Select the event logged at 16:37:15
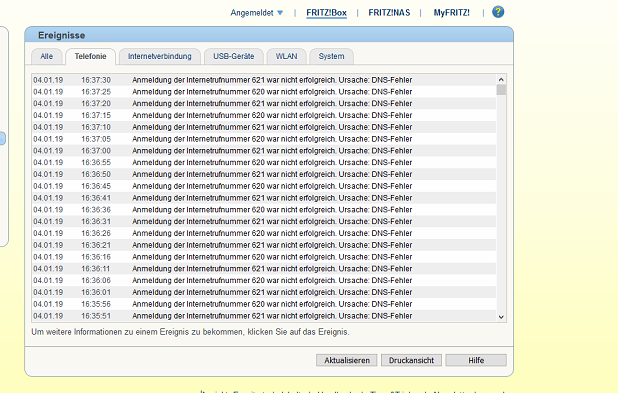Image resolution: width=618 pixels, height=393 pixels. 264,115
